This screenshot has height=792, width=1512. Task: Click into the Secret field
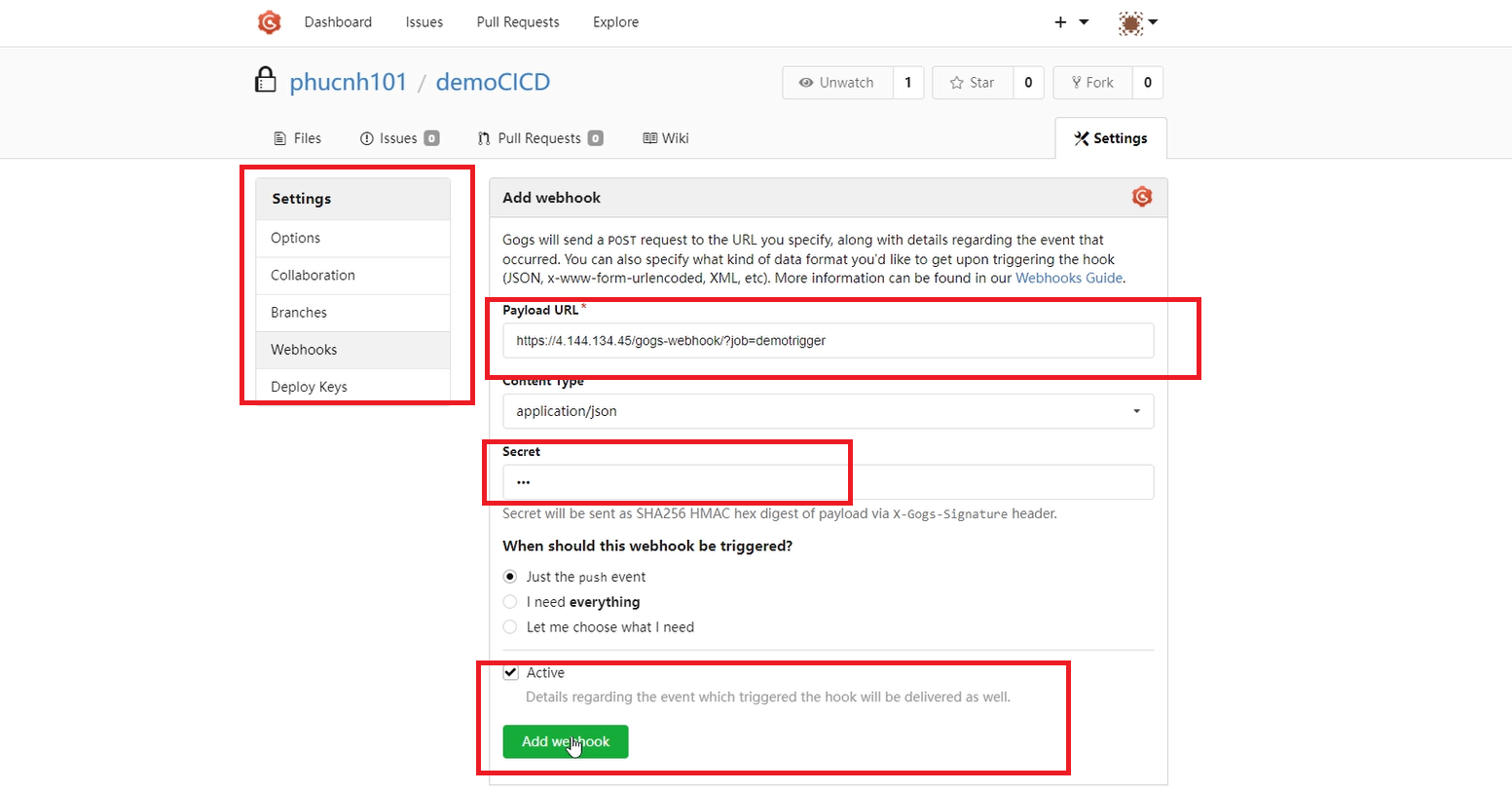coord(829,482)
